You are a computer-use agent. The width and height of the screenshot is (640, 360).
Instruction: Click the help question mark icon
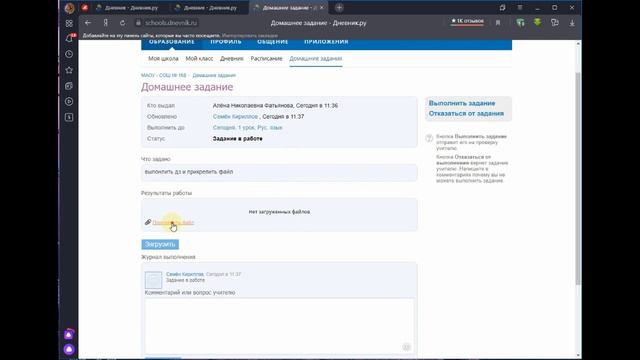tap(429, 138)
